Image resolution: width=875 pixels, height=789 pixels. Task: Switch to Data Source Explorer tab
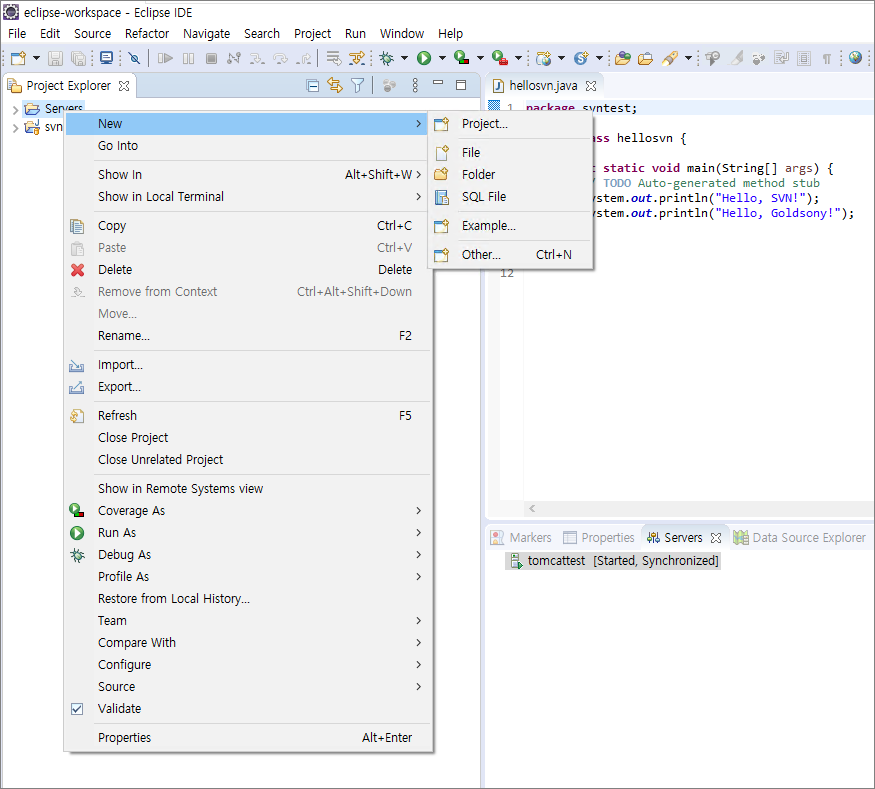click(800, 537)
